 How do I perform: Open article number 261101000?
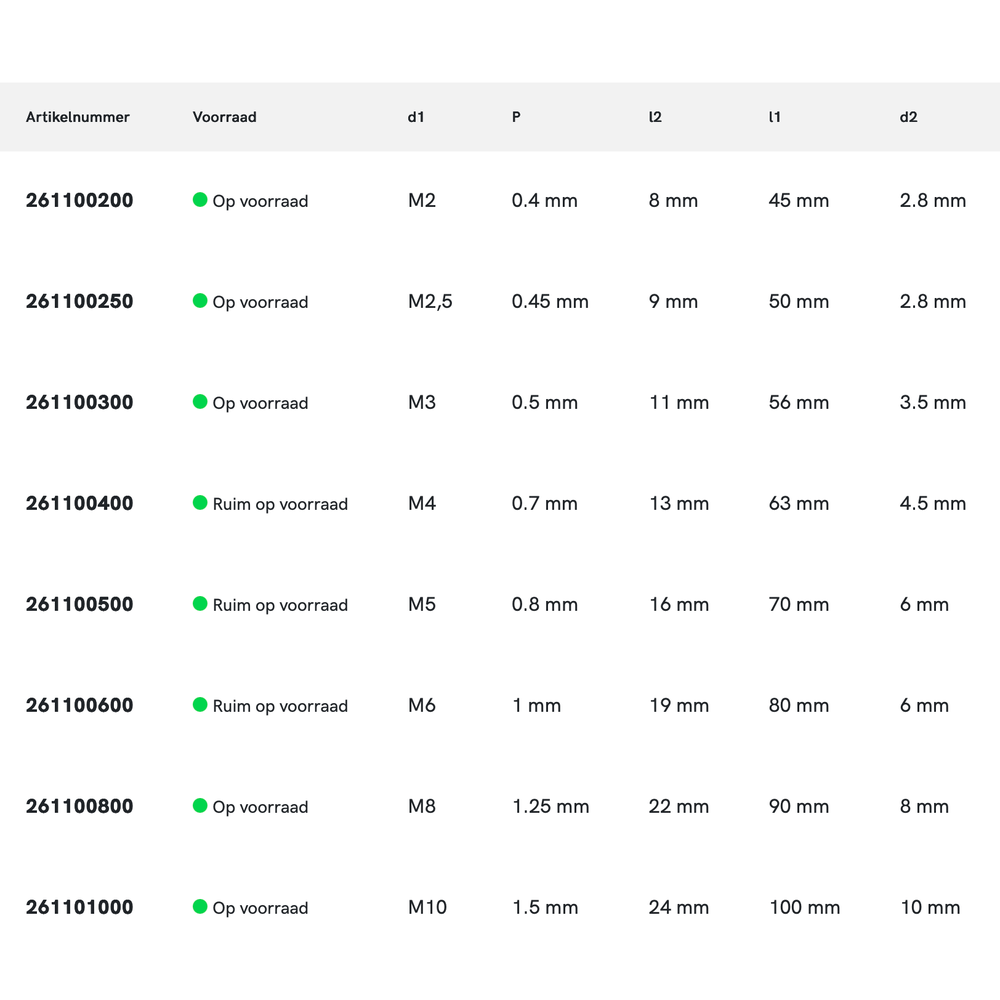coord(79,908)
